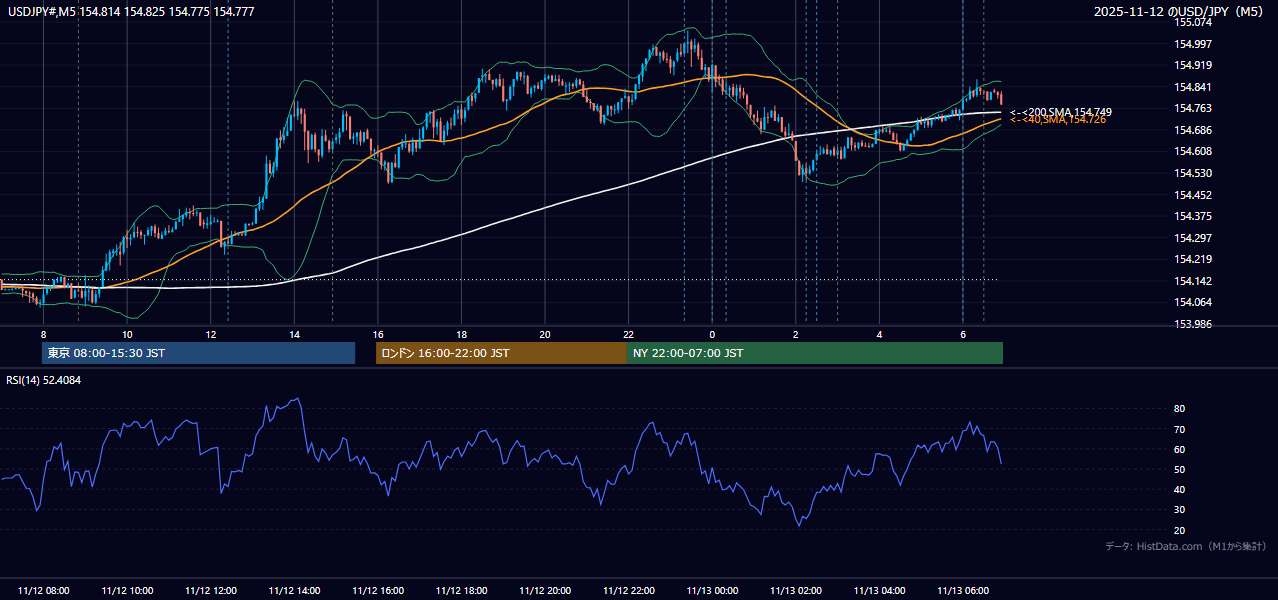Image resolution: width=1278 pixels, height=600 pixels.
Task: Click the USDJPY#,M5 quote header text
Action: (x=130, y=11)
